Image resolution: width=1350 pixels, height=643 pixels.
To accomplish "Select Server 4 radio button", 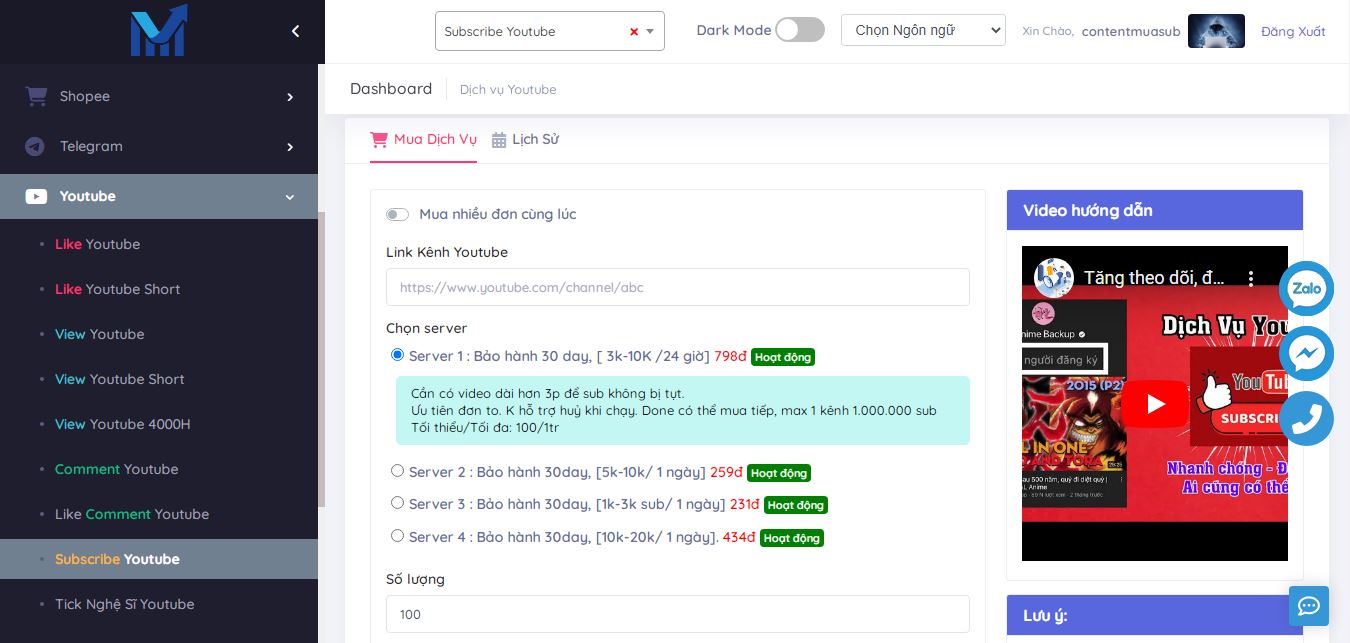I will (x=398, y=536).
